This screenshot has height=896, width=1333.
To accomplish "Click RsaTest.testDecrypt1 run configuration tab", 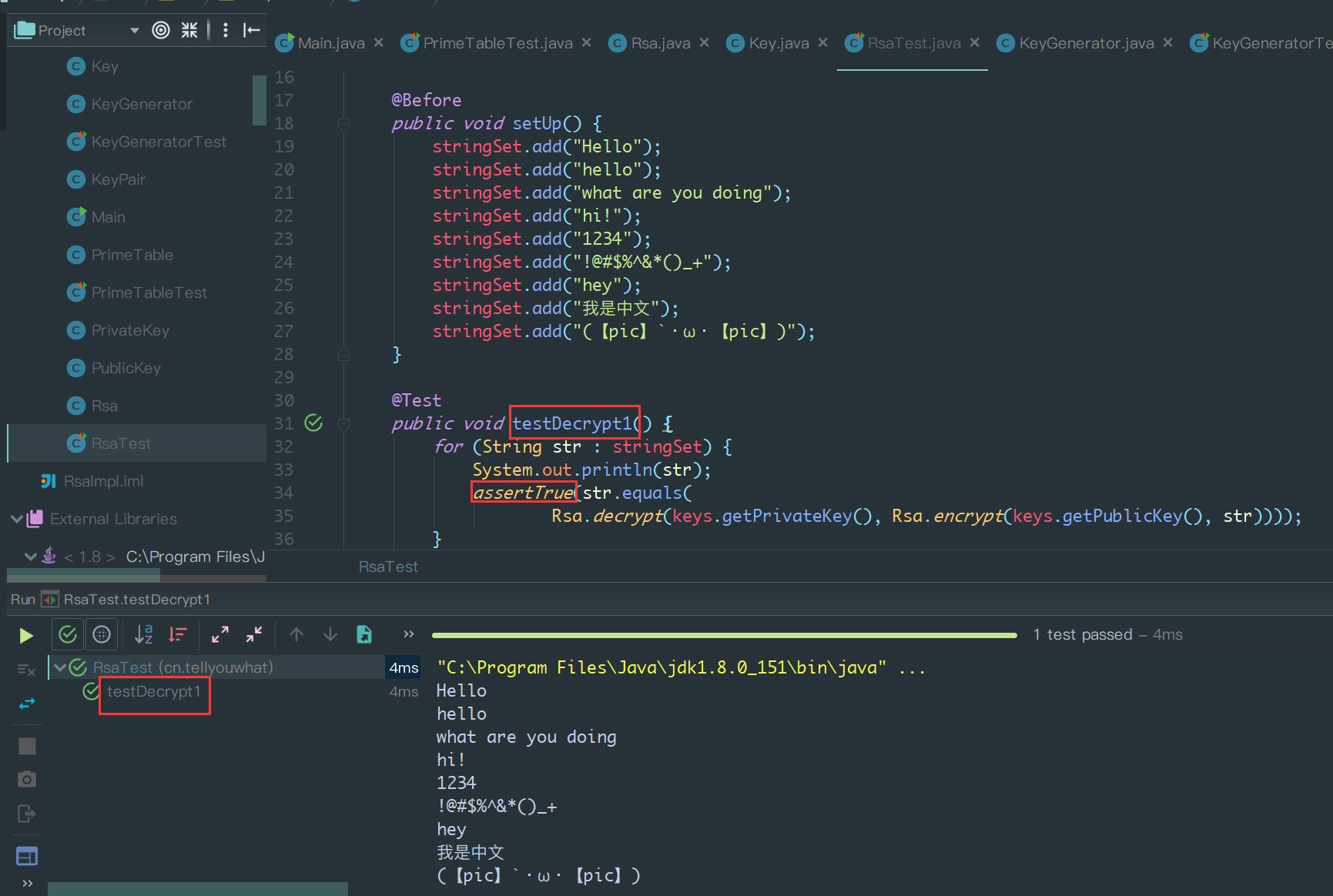I will [136, 599].
